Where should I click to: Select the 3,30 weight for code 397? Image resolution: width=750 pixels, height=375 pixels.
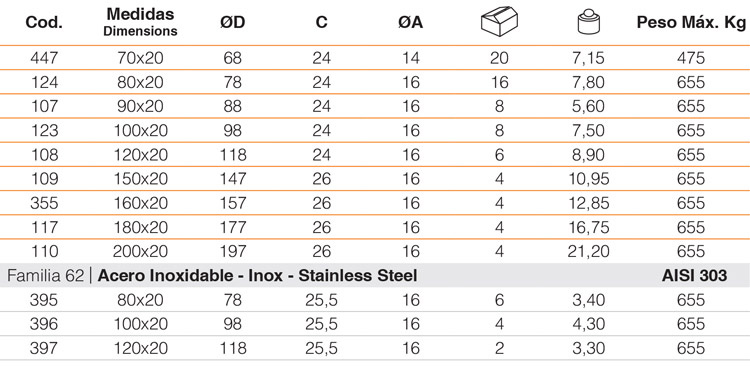click(588, 348)
